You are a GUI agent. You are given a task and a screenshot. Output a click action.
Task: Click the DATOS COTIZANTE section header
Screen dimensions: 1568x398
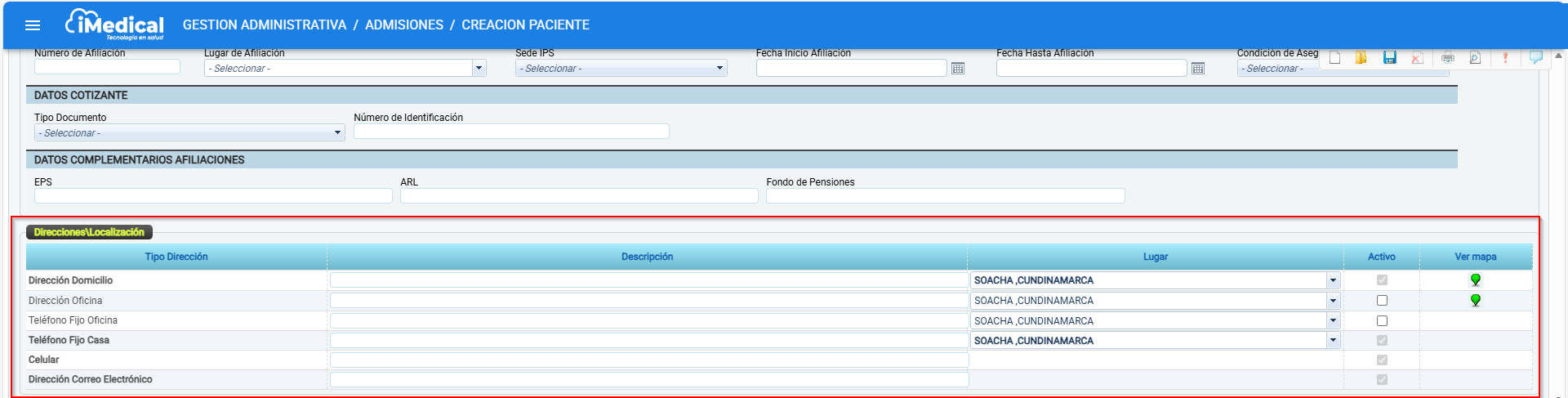coord(742,96)
